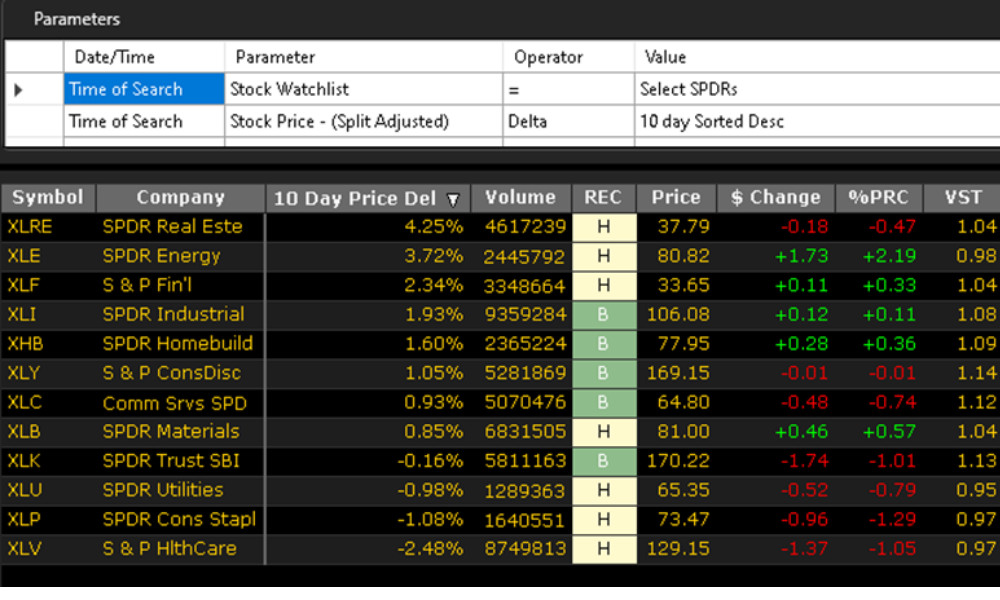Screen dimensions: 1000x600
Task: Click the Parameters panel title
Action: coord(77,19)
